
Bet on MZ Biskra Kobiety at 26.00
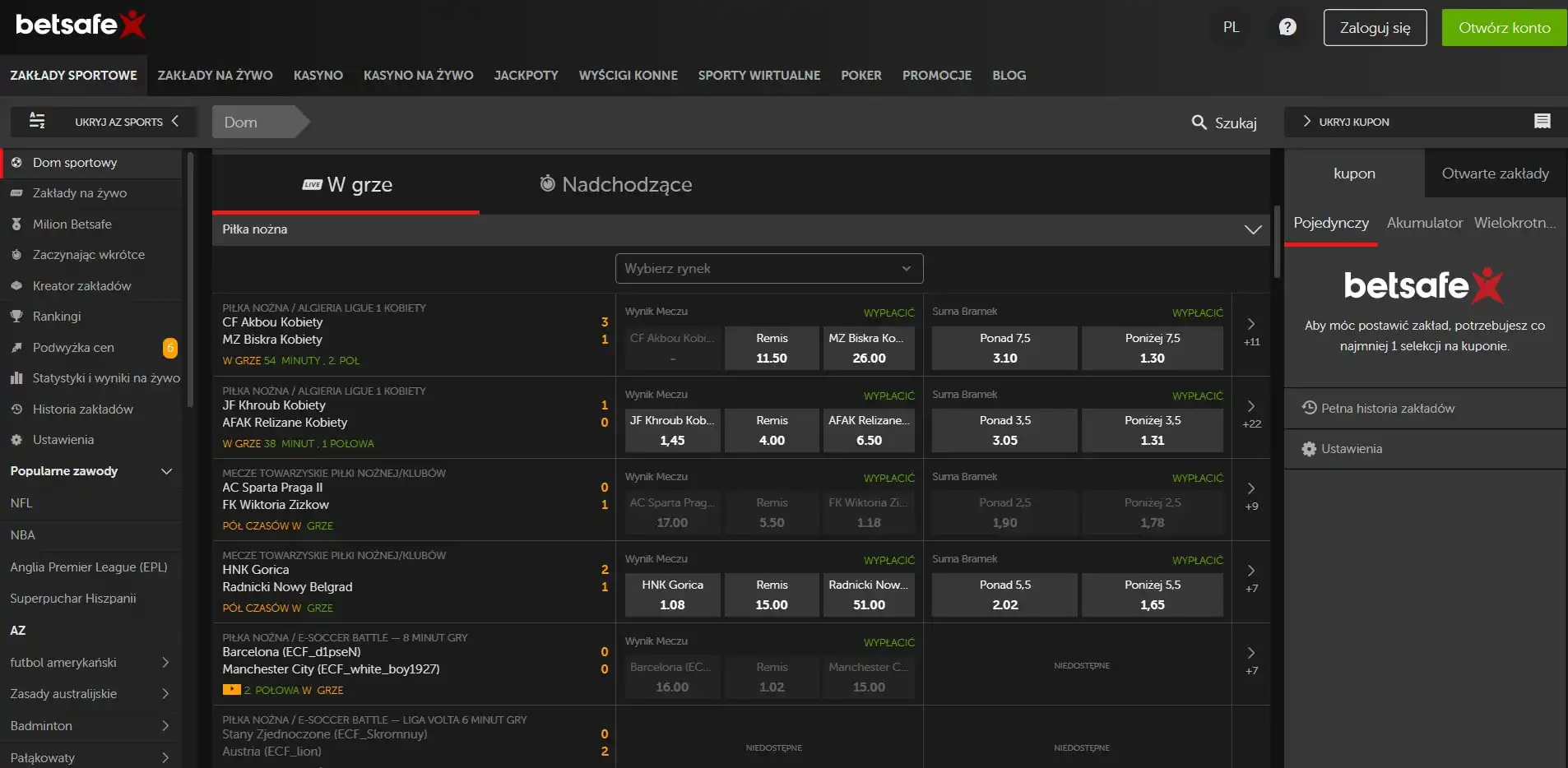[868, 348]
